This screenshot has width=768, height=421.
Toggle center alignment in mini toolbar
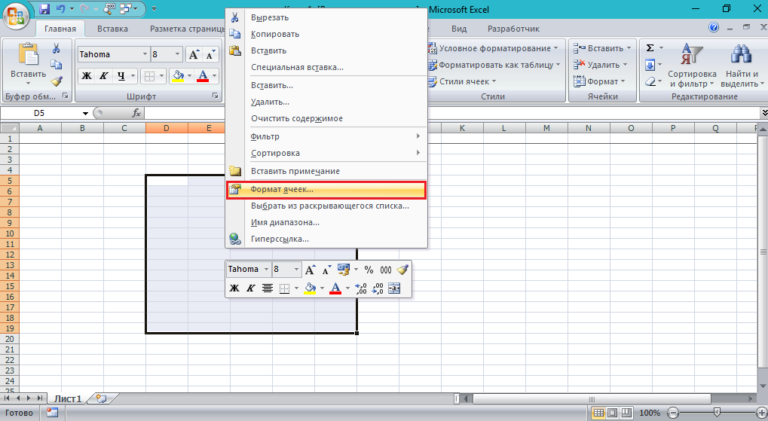click(267, 288)
